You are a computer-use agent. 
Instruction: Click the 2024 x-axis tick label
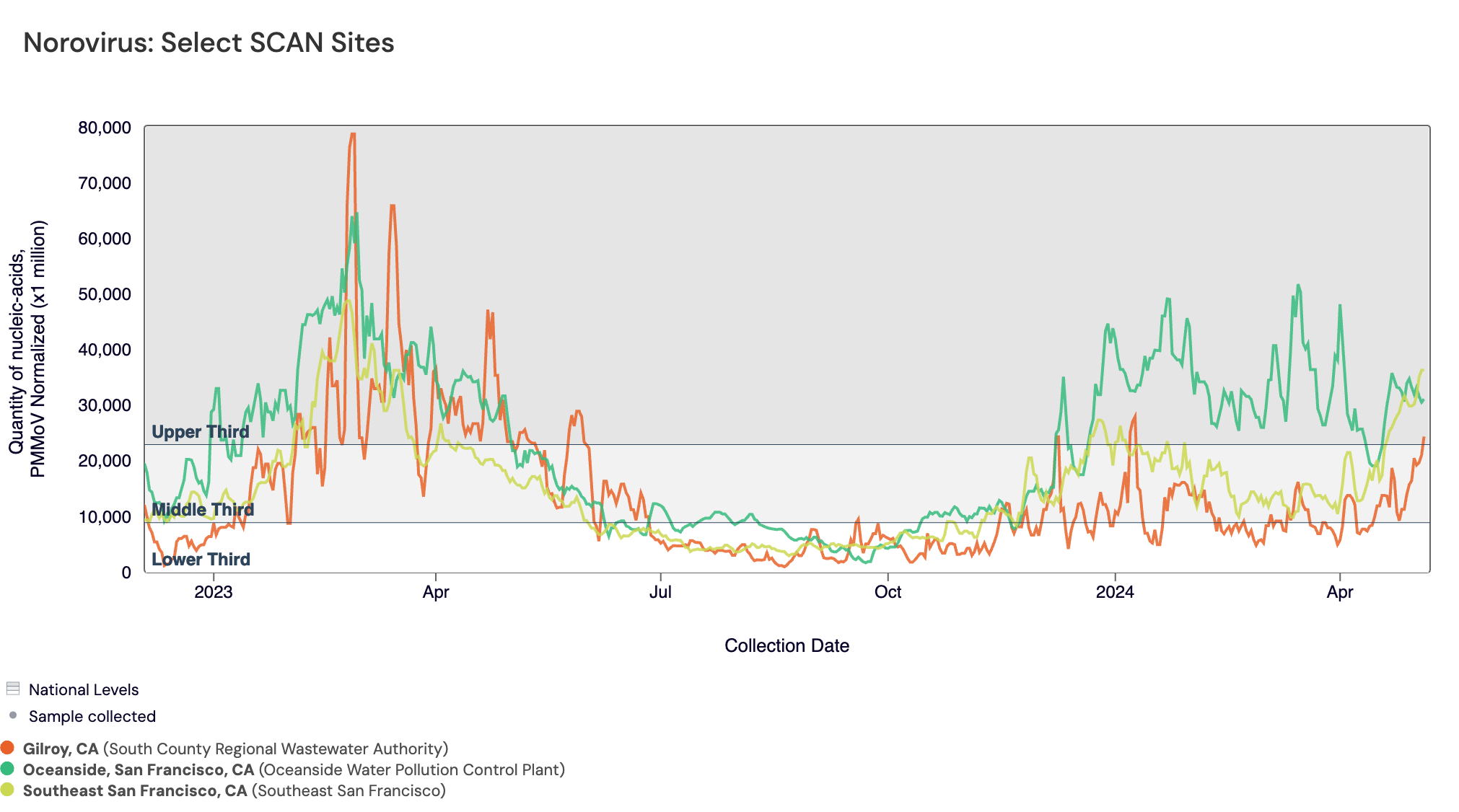pos(1115,592)
